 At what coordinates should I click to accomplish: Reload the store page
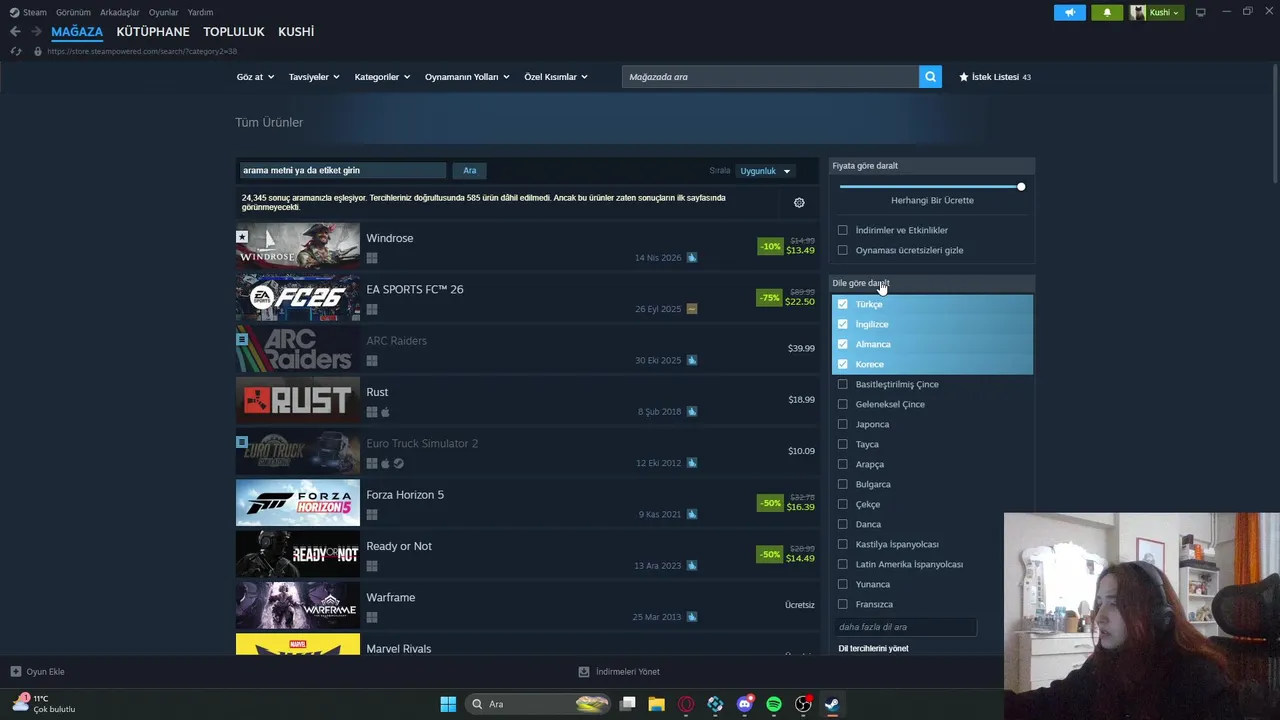click(x=16, y=51)
